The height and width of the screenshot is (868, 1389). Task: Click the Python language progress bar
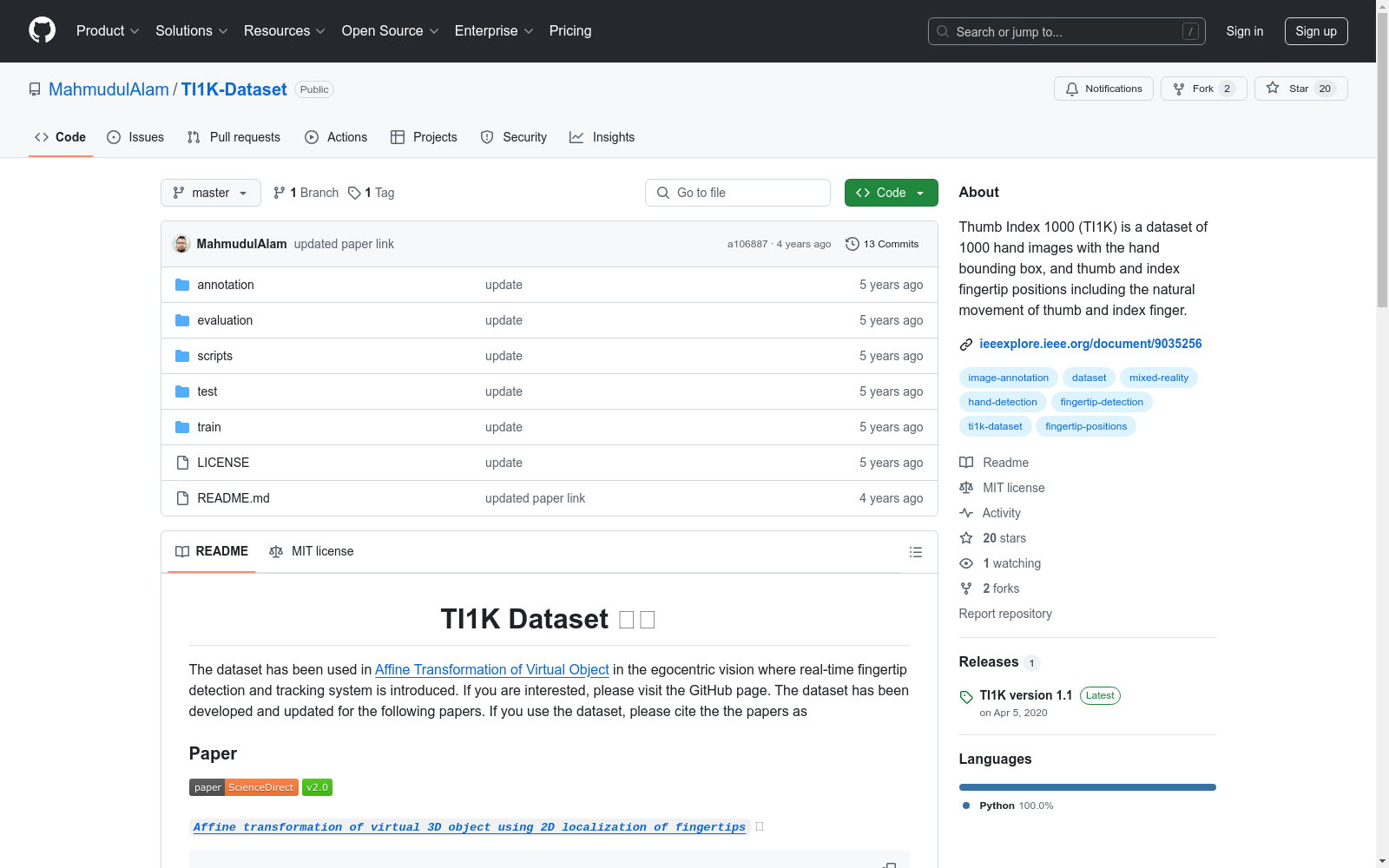click(1088, 787)
